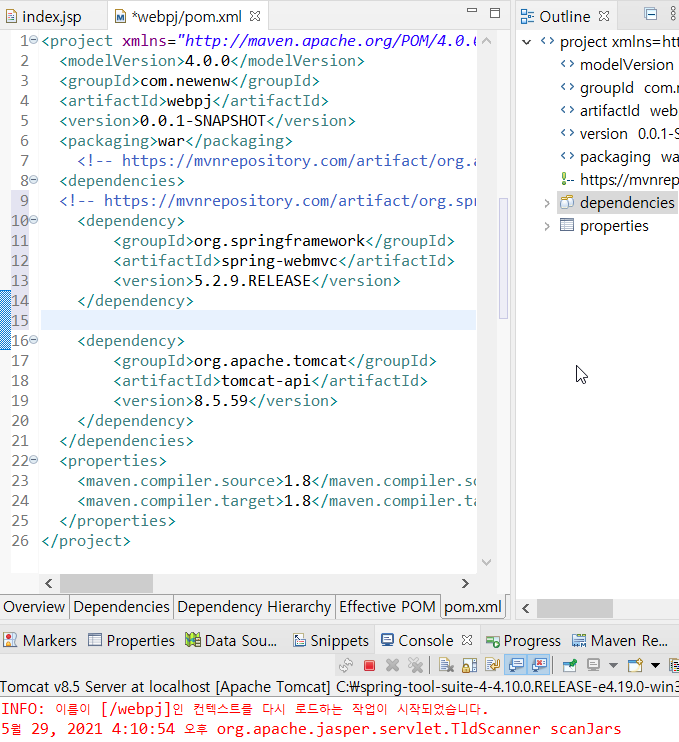
Task: Click the editor scroll left arrow
Action: point(49,583)
